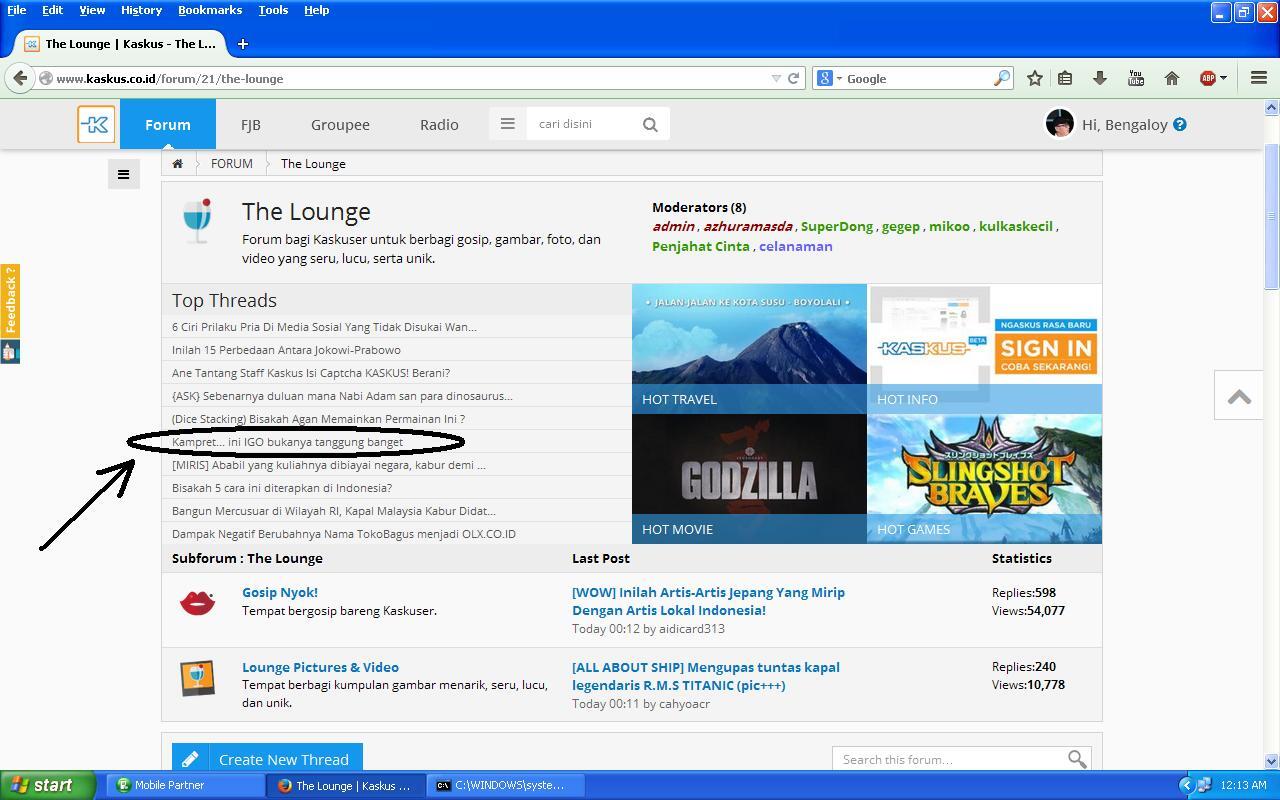This screenshot has width=1280, height=800.
Task: Open the Help menu
Action: point(317,10)
